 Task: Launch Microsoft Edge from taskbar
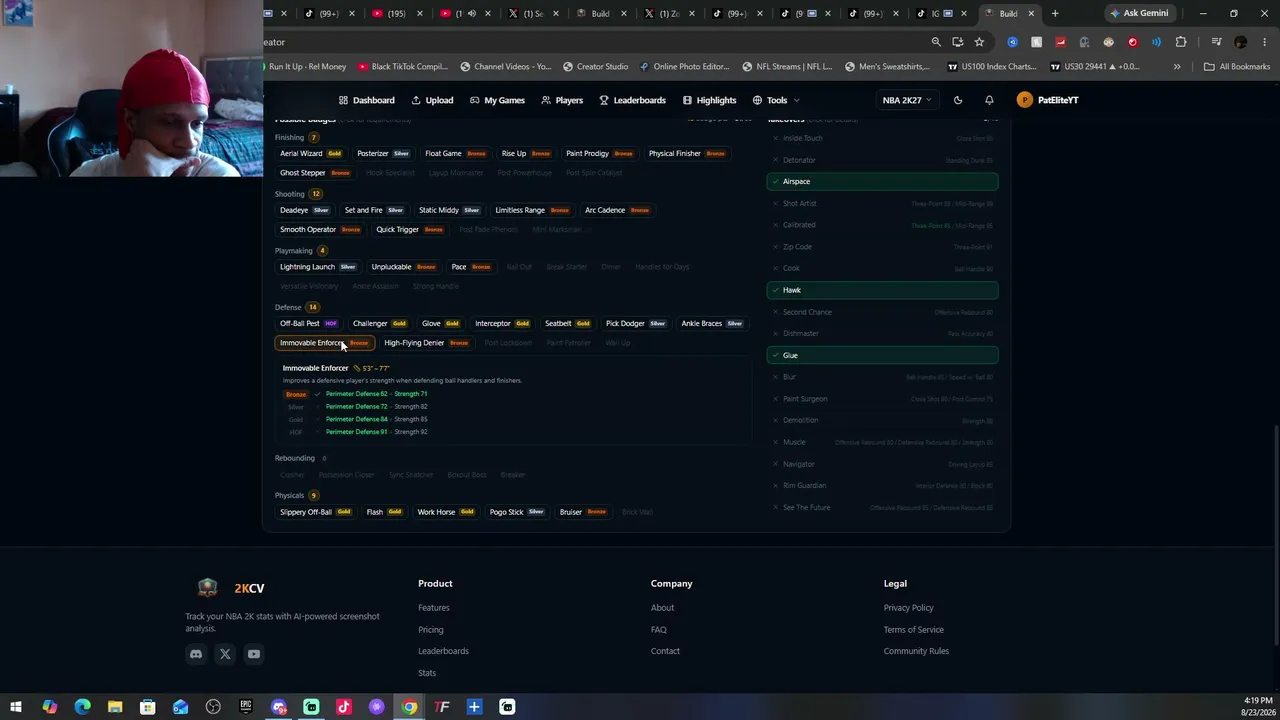pyautogui.click(x=82, y=707)
